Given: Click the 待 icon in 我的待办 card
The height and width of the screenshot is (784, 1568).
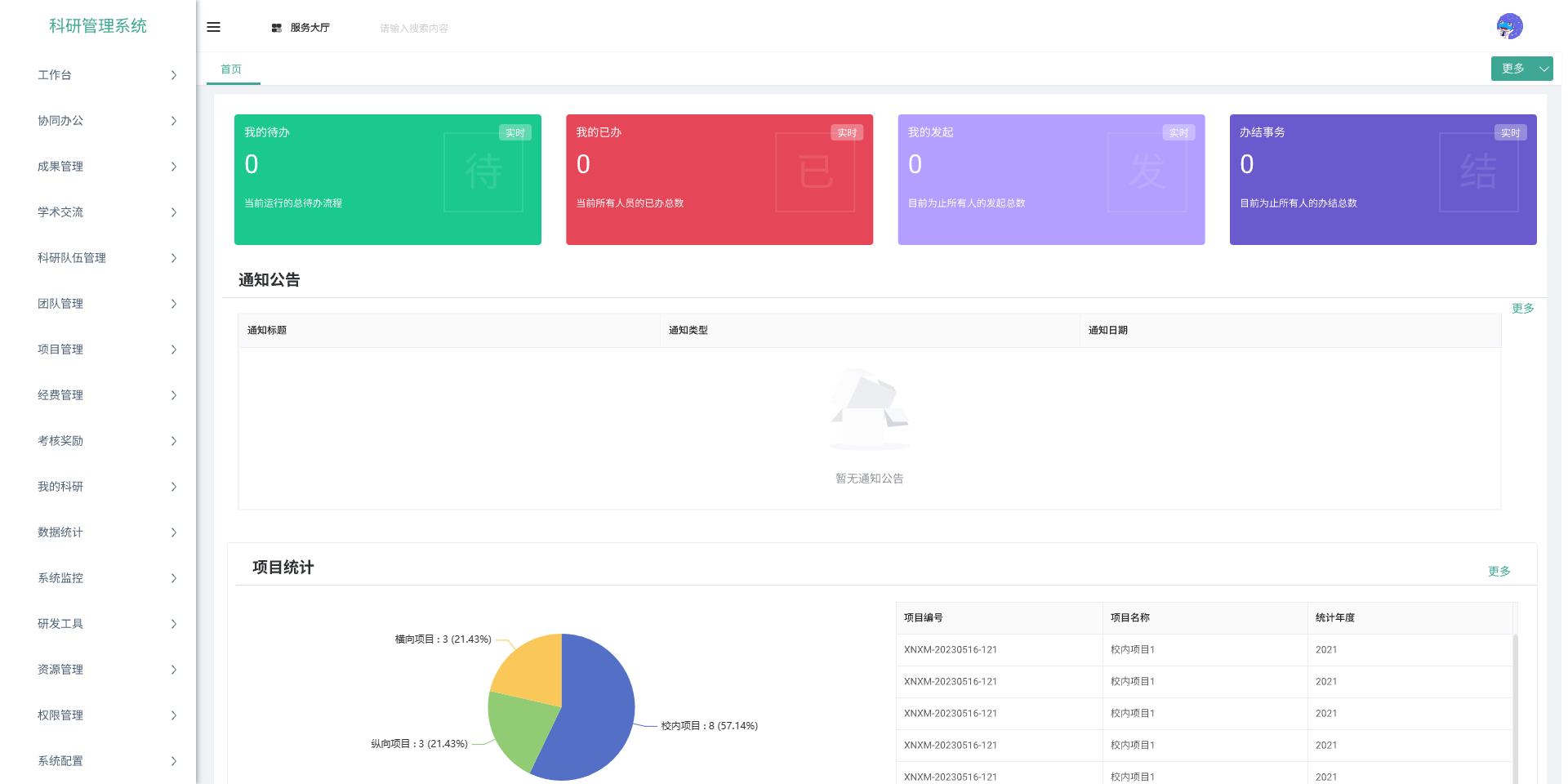Looking at the screenshot, I should (483, 172).
